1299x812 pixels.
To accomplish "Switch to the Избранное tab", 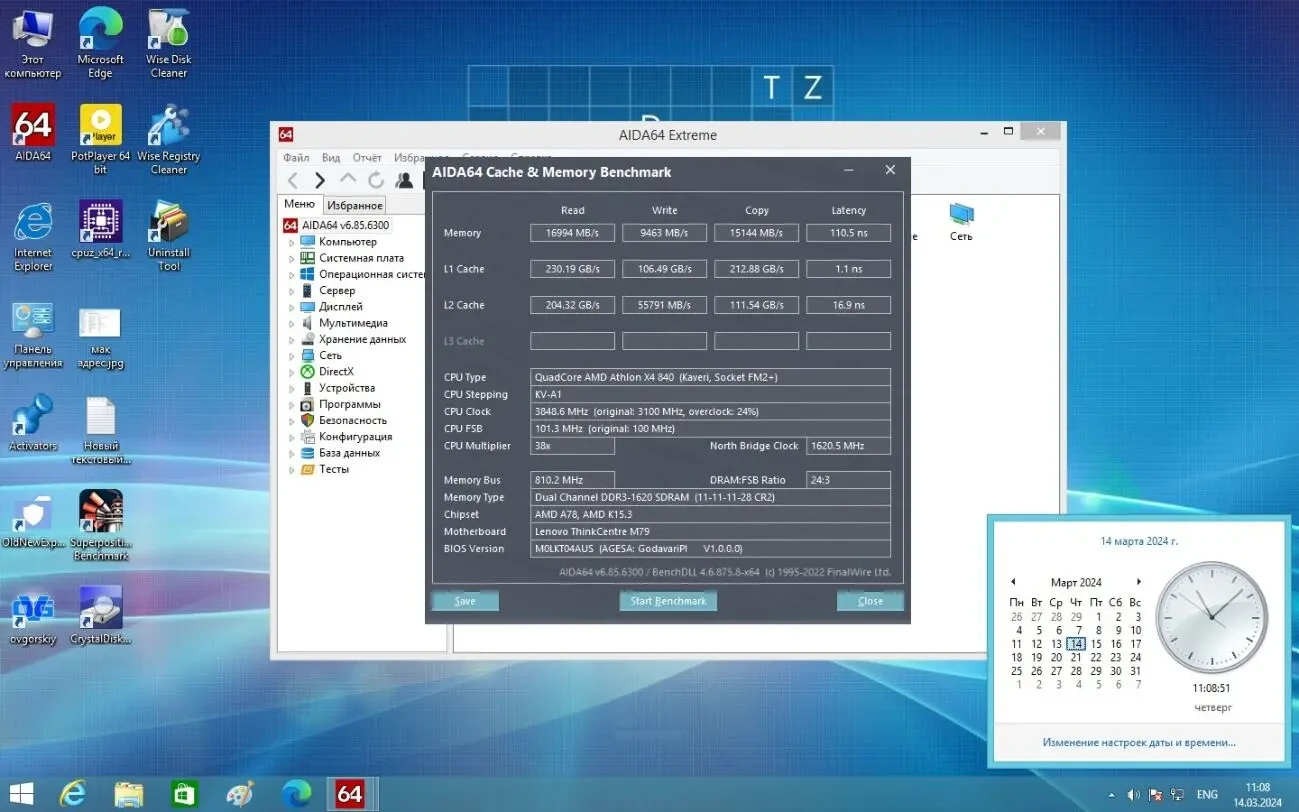I will coord(354,204).
